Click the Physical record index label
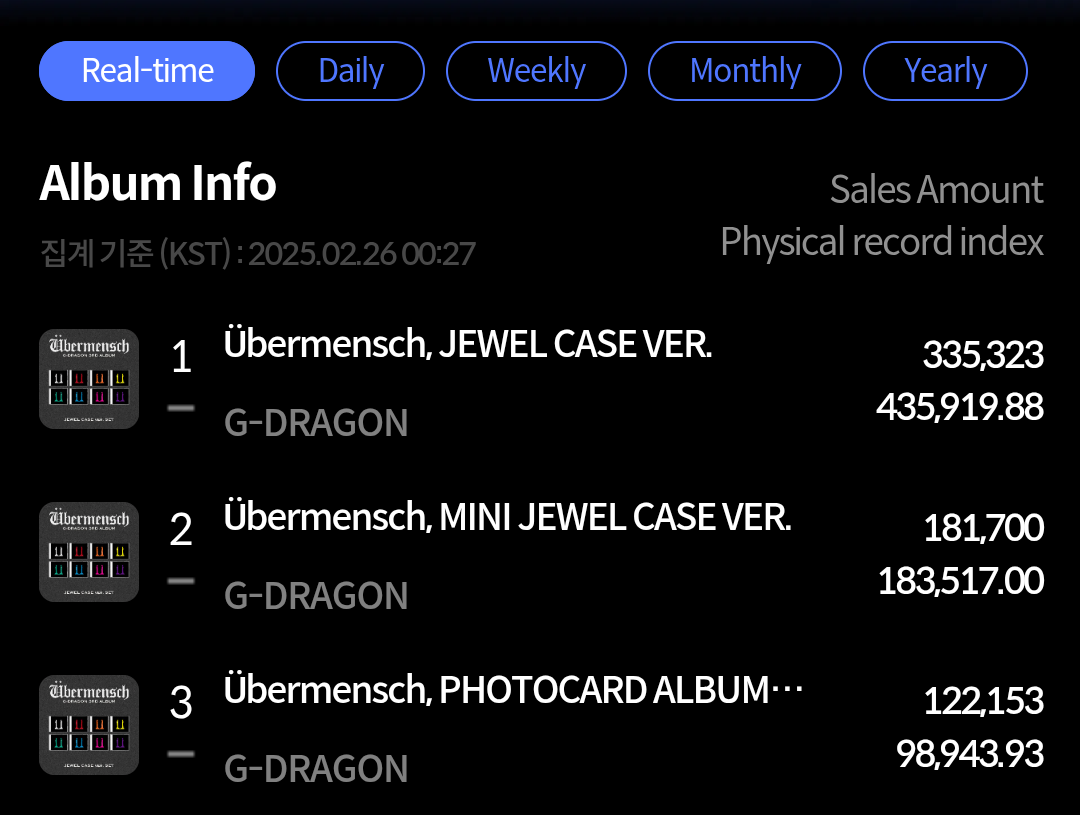 click(881, 242)
